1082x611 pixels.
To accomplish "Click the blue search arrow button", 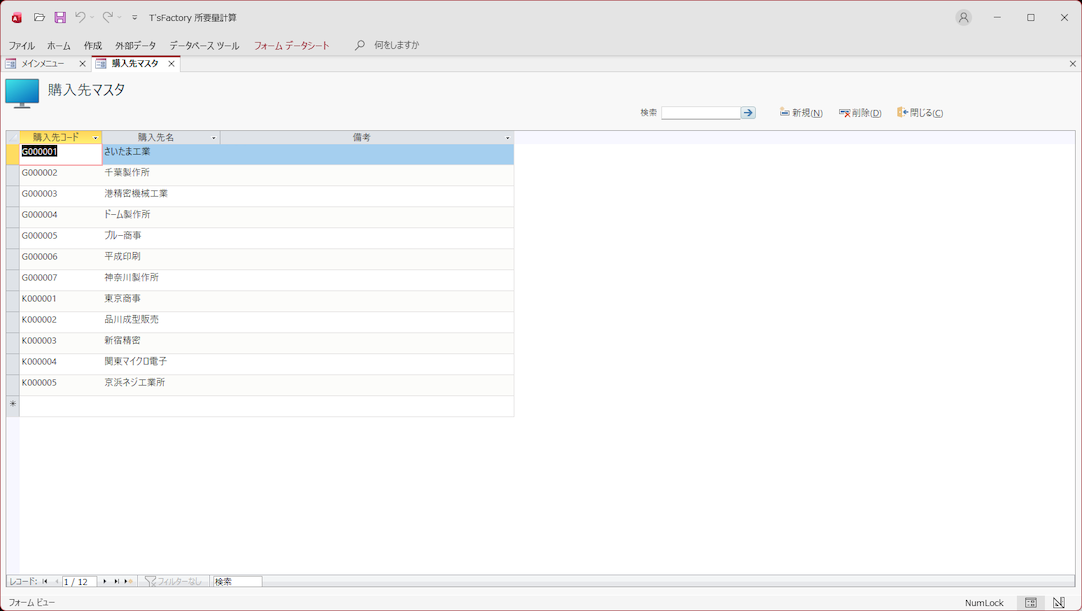I will pyautogui.click(x=748, y=113).
